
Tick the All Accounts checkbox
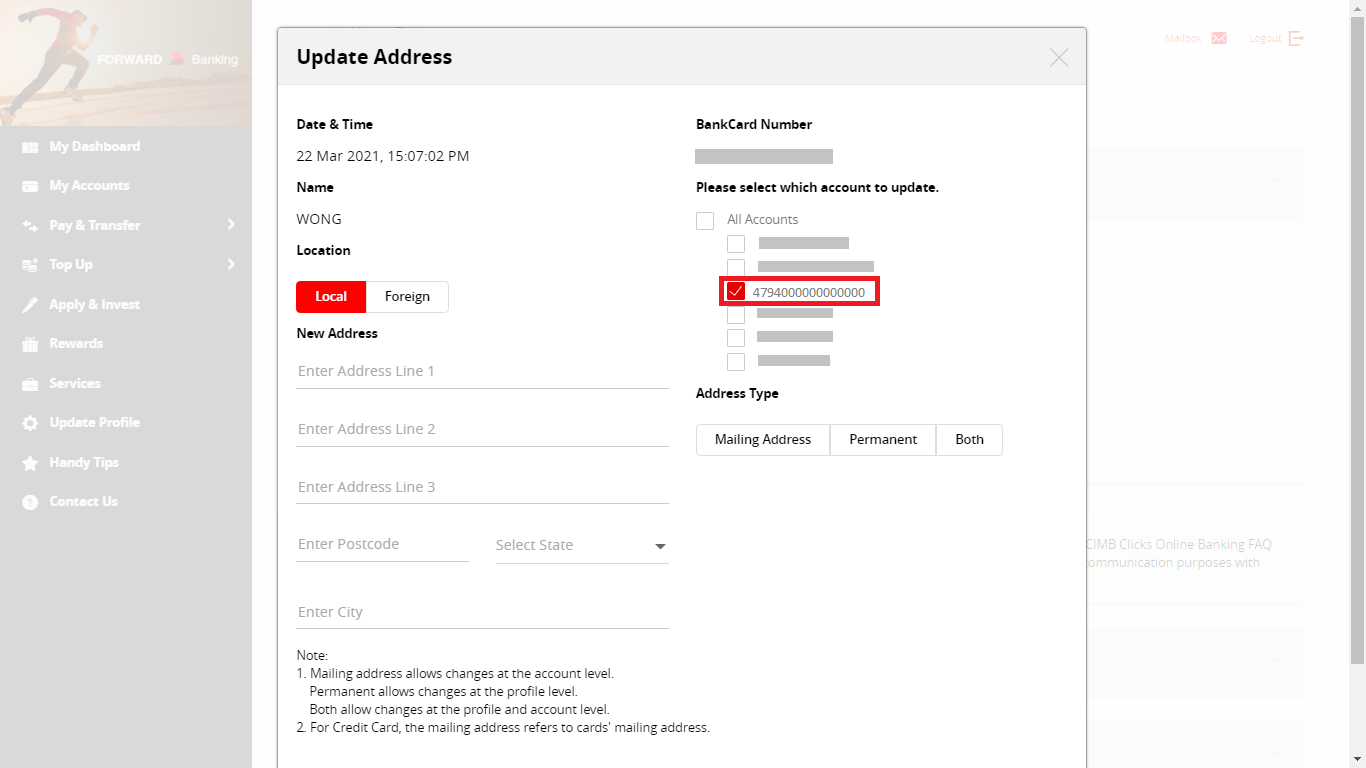(705, 220)
